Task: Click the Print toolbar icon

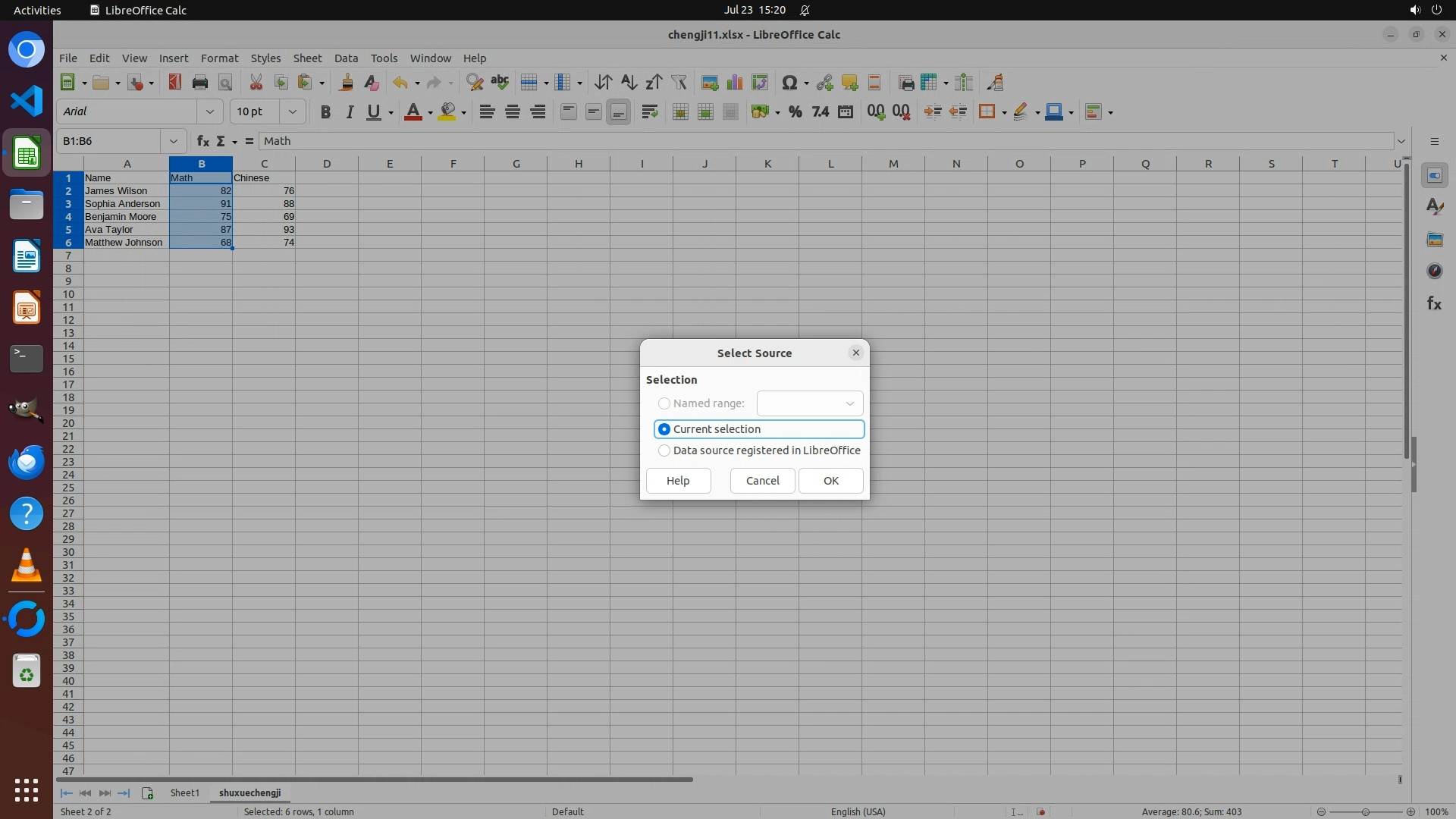Action: click(x=200, y=83)
